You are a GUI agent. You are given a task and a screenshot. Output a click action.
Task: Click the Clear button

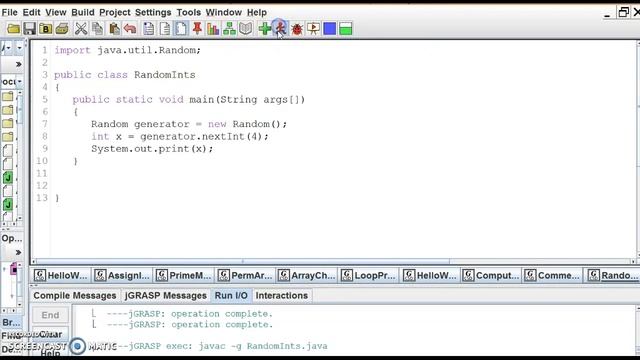(x=50, y=334)
